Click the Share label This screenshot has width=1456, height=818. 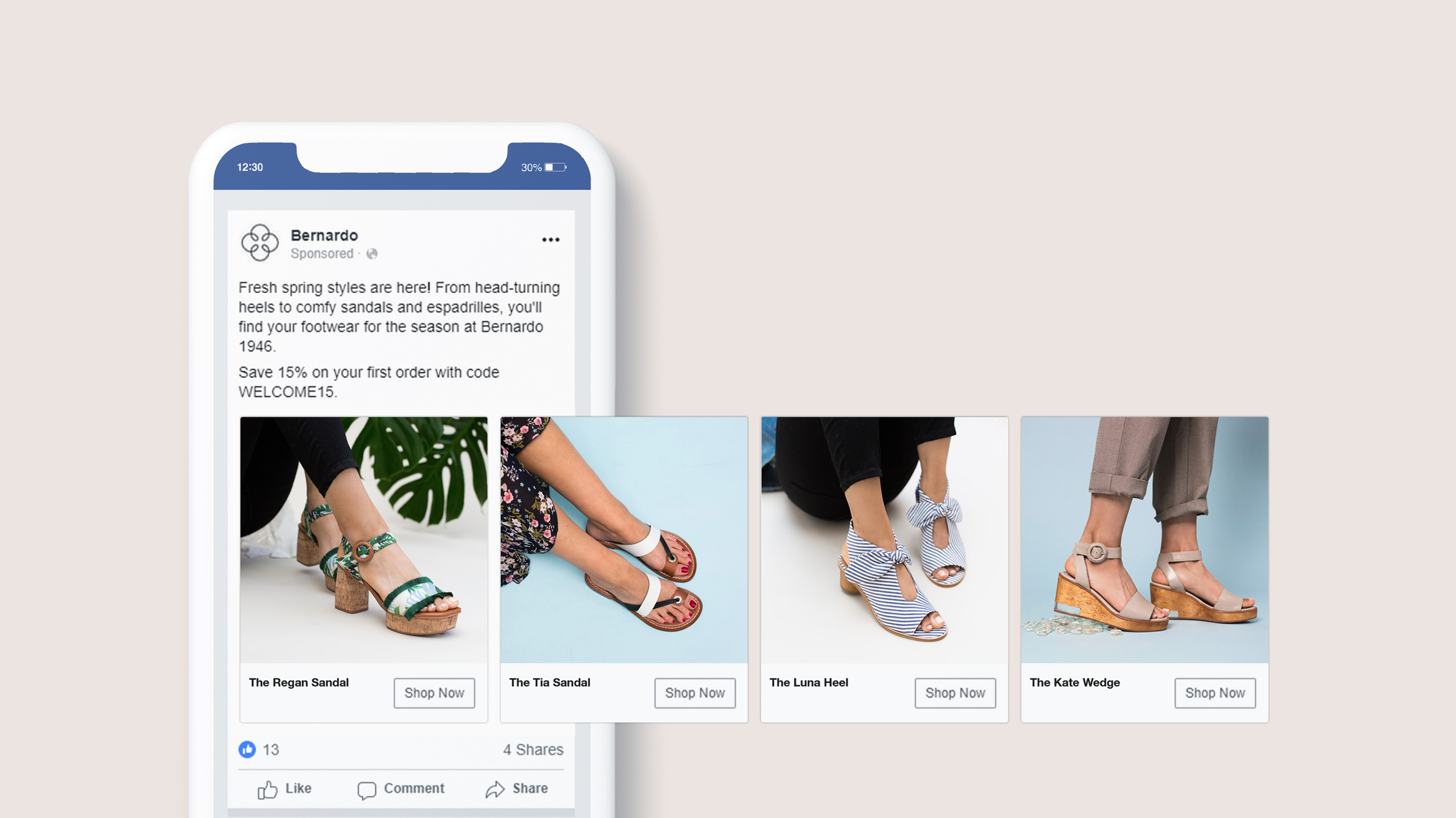pos(530,788)
